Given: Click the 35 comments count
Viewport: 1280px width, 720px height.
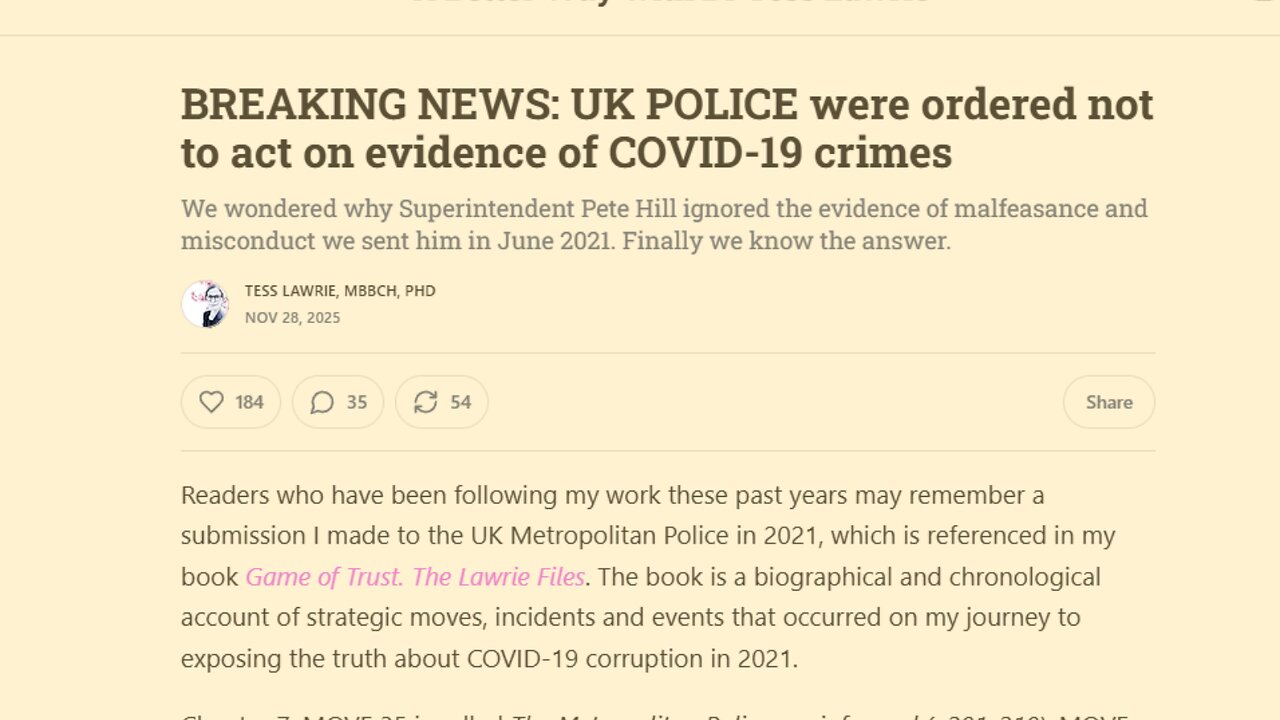Looking at the screenshot, I should pyautogui.click(x=357, y=402).
